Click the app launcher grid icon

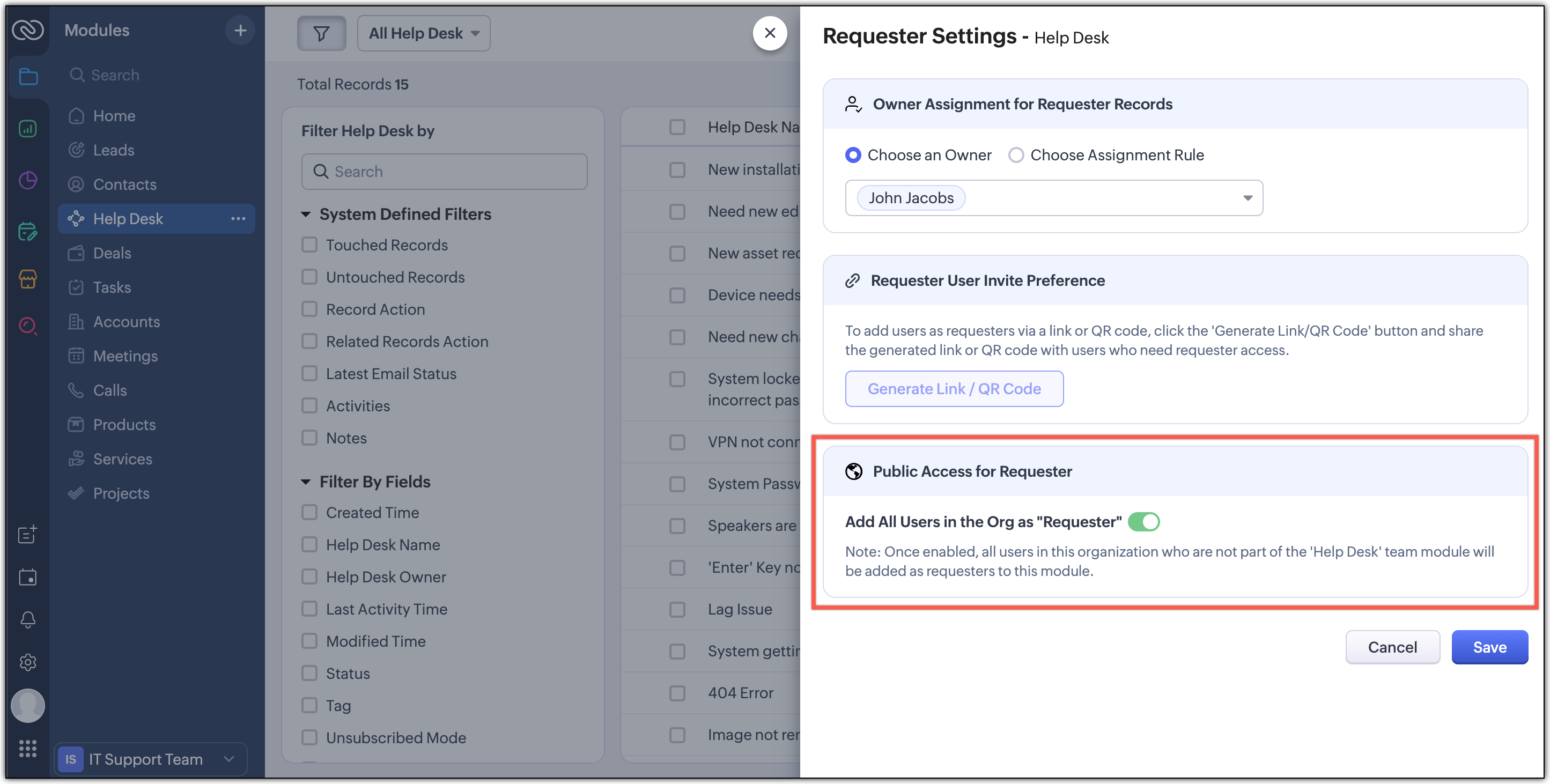point(28,749)
